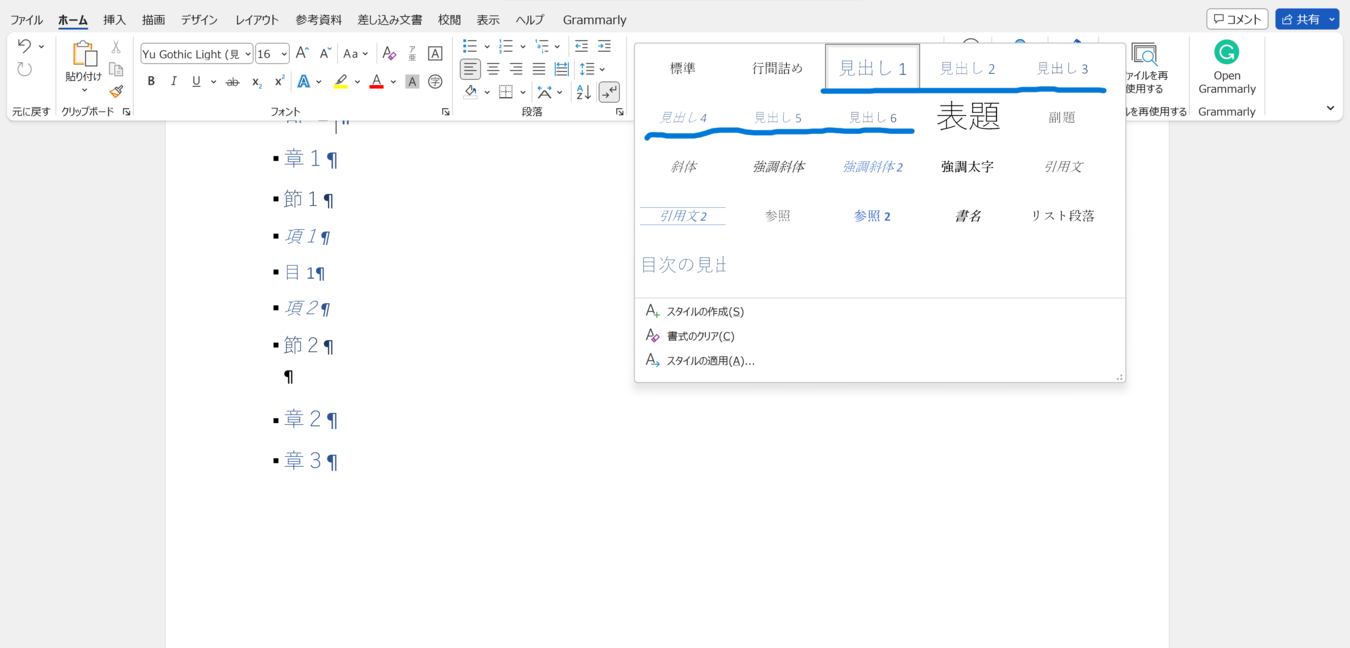Click the コメント button
1350x648 pixels.
pos(1237,19)
